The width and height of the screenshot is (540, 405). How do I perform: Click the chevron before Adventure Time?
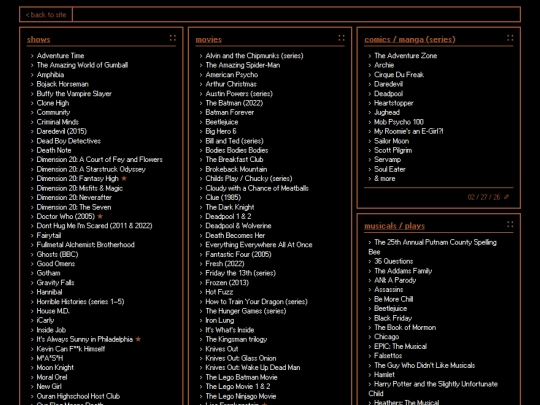pos(32,56)
